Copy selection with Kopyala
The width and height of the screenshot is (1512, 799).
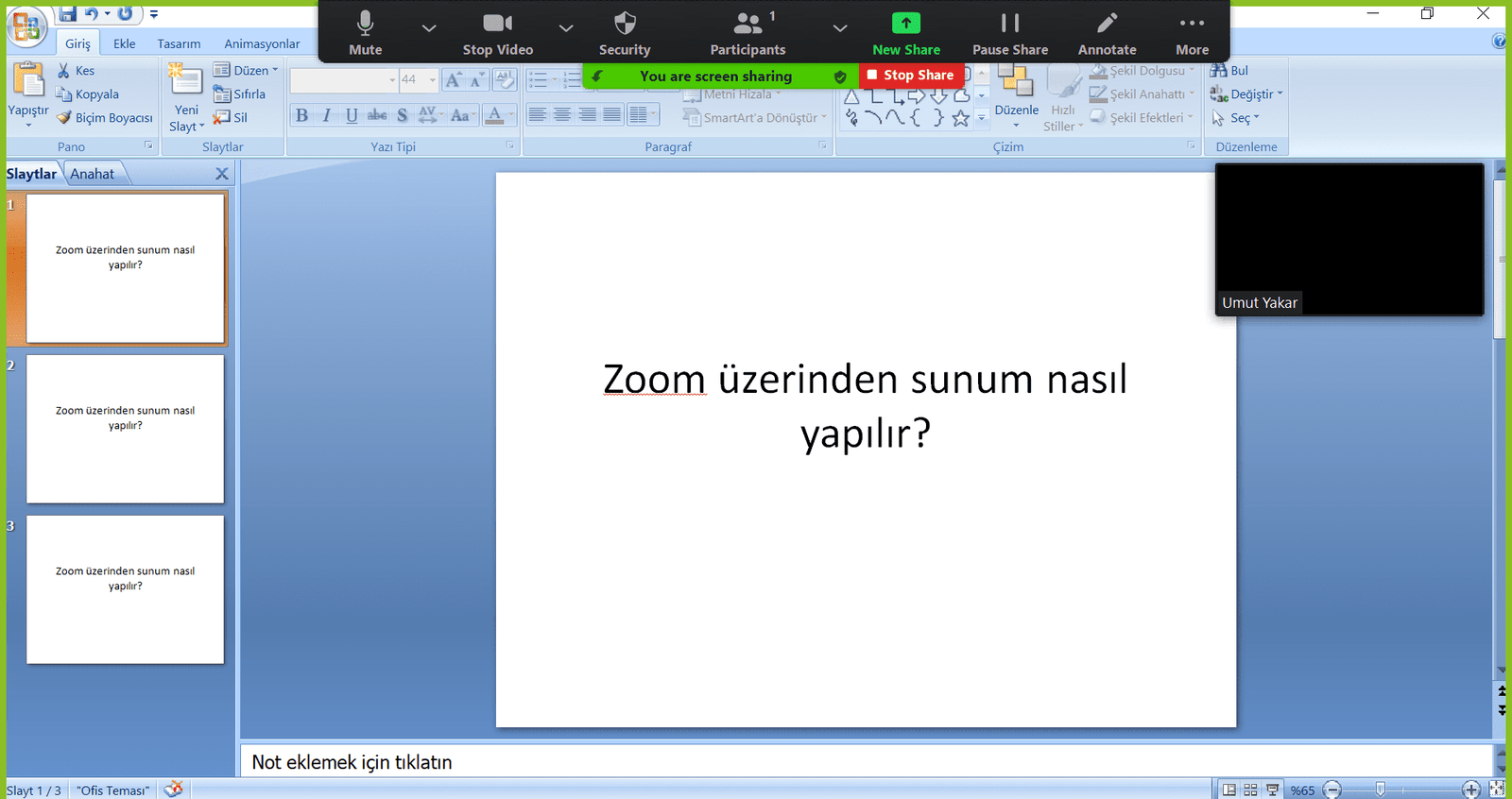pyautogui.click(x=87, y=94)
